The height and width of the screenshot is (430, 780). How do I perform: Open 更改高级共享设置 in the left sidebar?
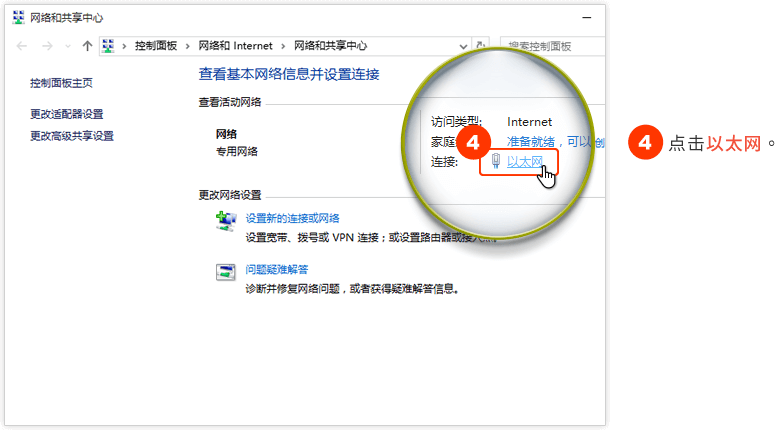72,136
